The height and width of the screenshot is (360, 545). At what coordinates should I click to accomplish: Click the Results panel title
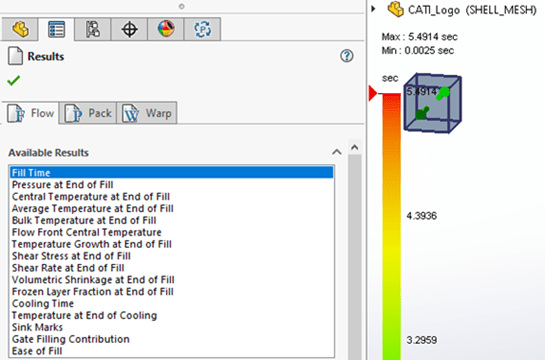[x=46, y=56]
